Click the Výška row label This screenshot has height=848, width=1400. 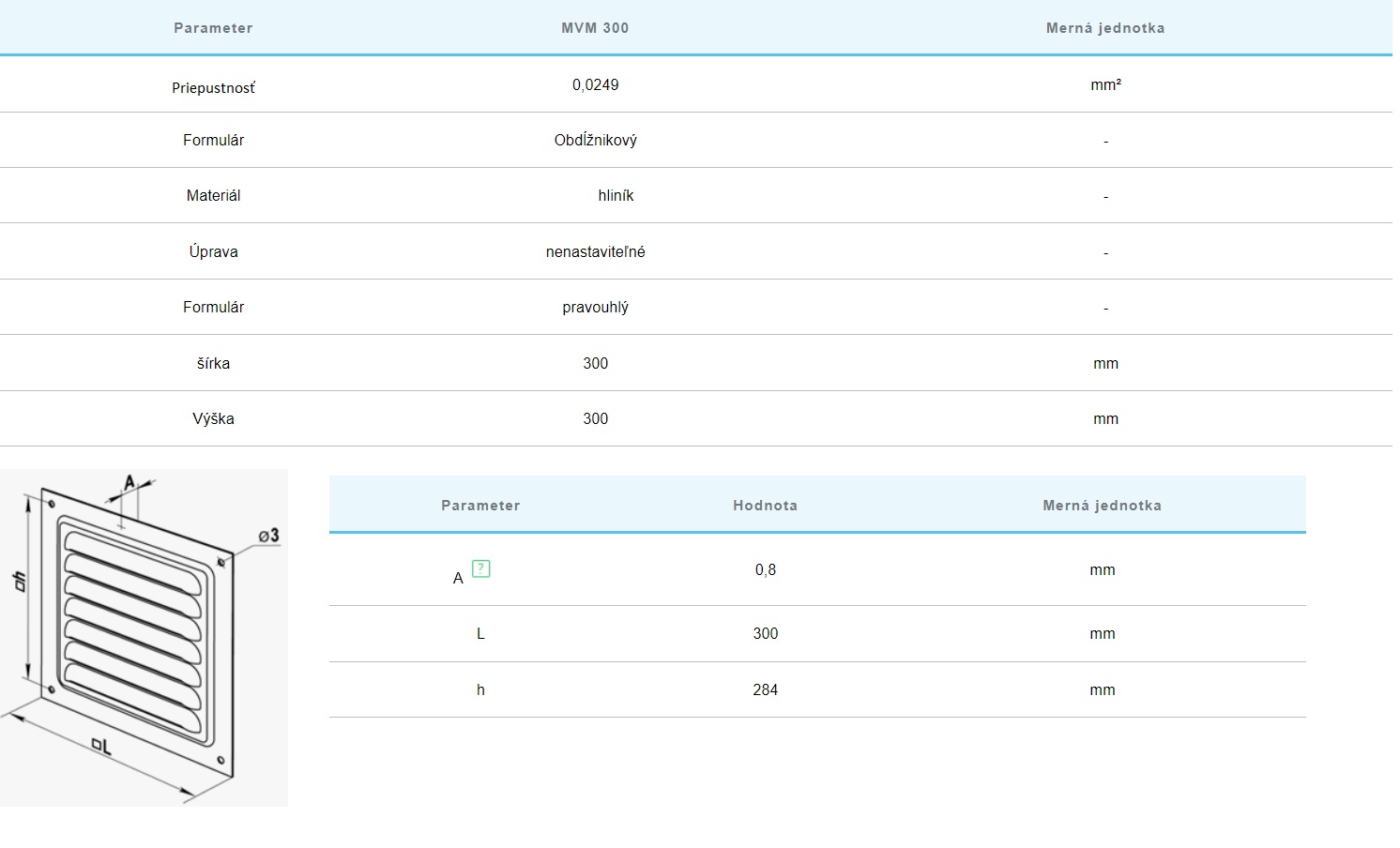[213, 418]
